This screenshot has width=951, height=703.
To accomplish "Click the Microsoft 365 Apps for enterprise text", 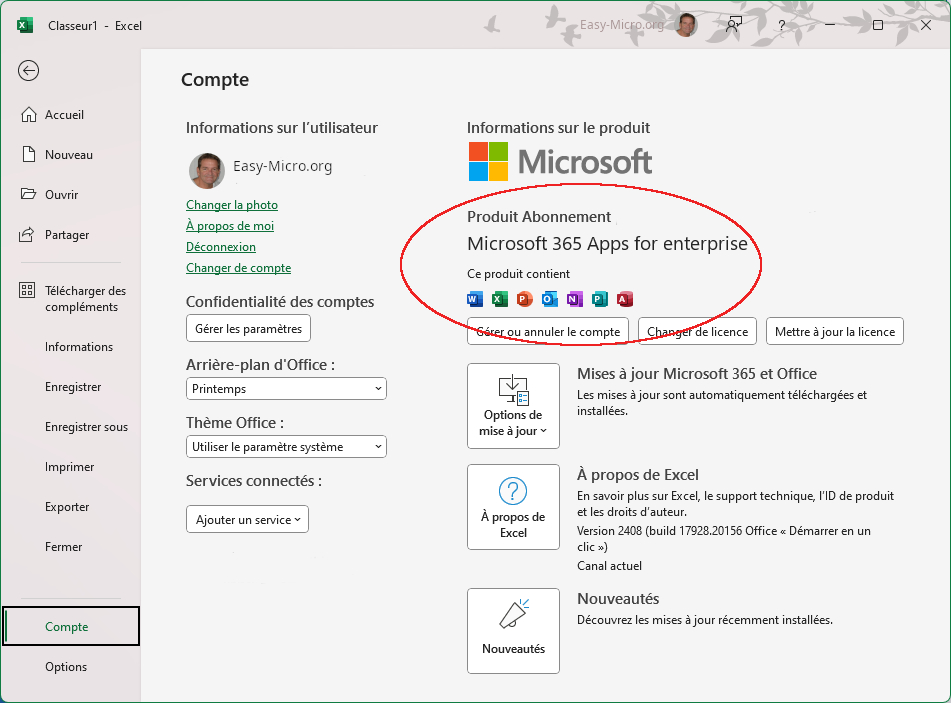I will [607, 243].
